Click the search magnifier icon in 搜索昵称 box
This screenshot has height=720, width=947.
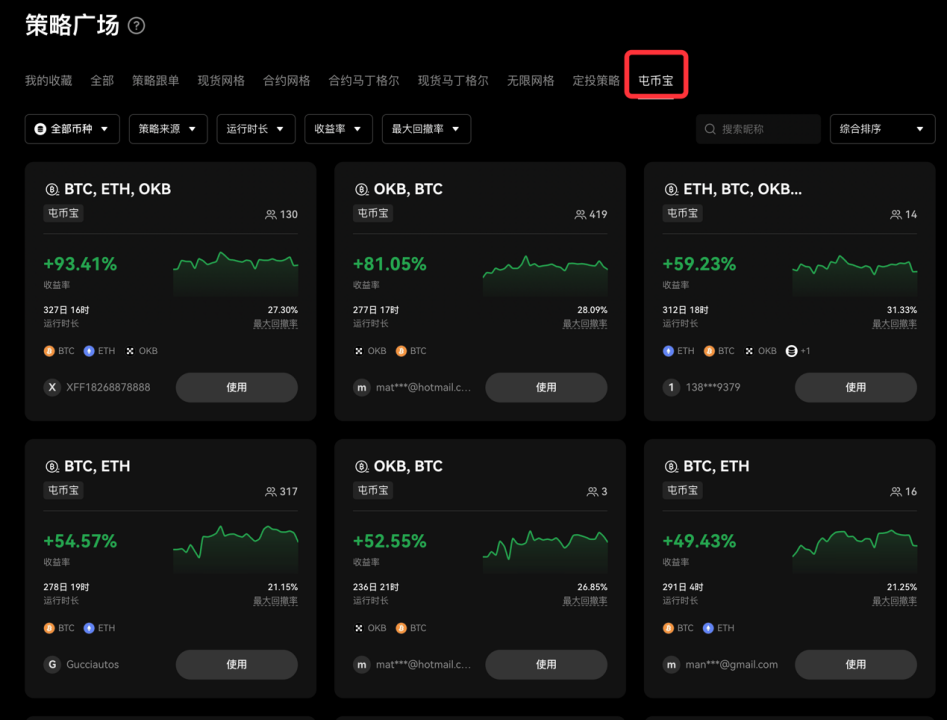click(x=710, y=129)
